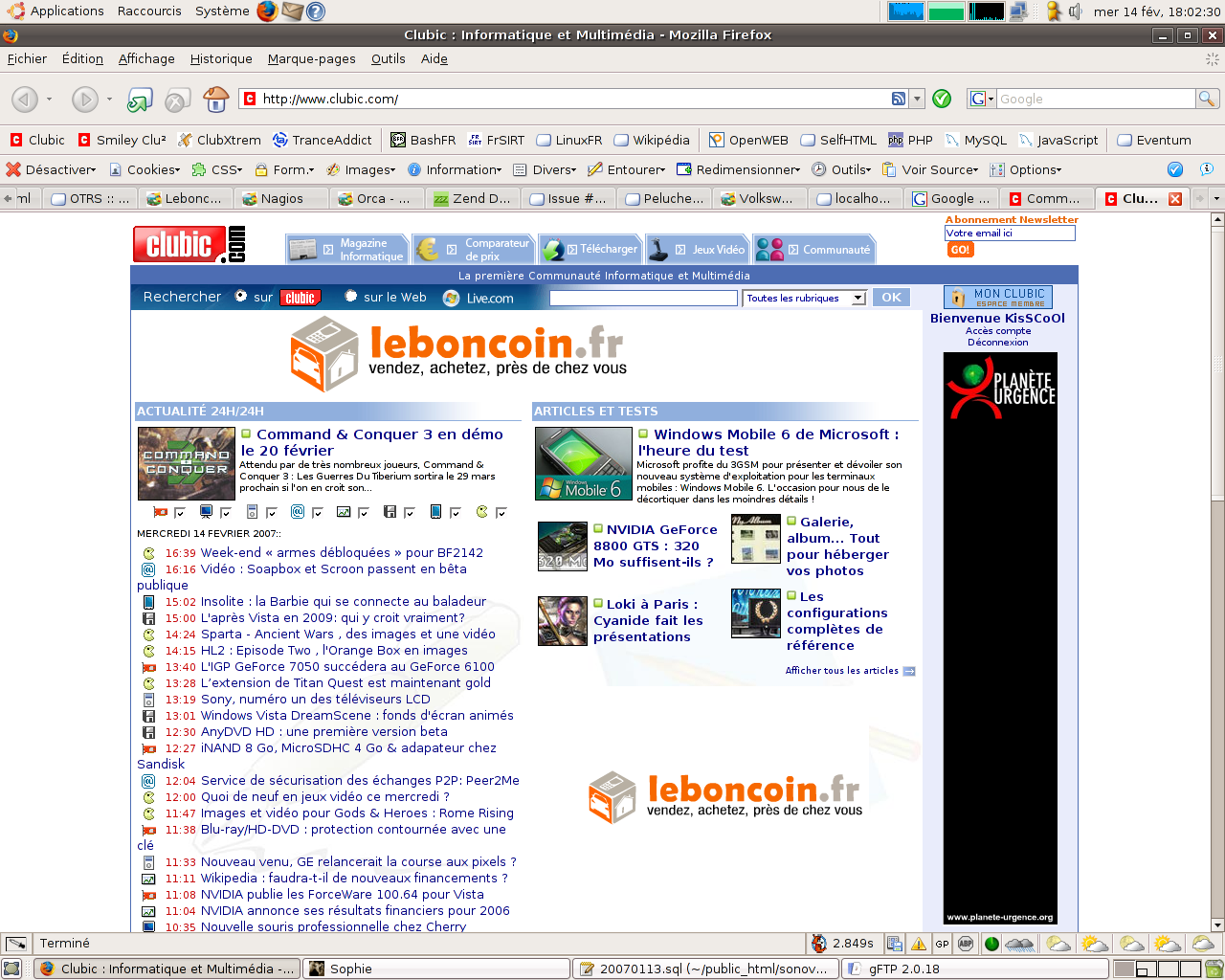Open the Applications menu in top panel
This screenshot has width=1225, height=980.
(x=56, y=11)
